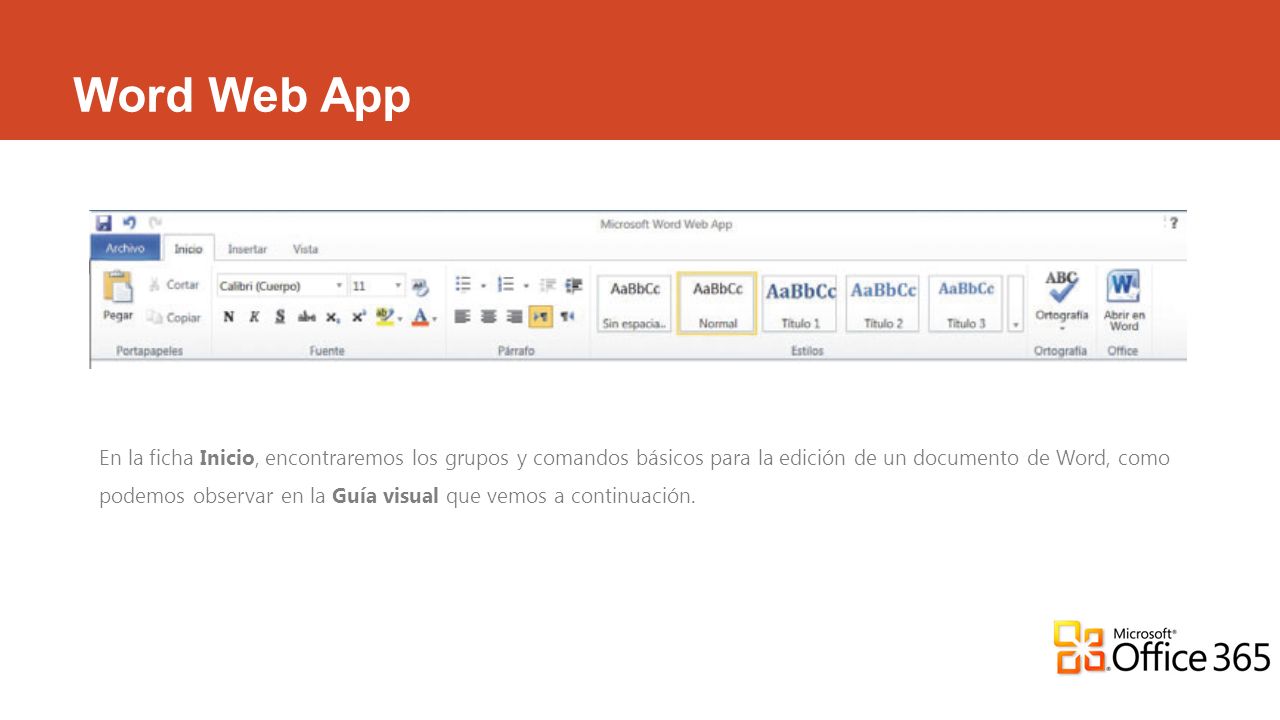Center align the text
This screenshot has height=720, width=1280.
(488, 316)
